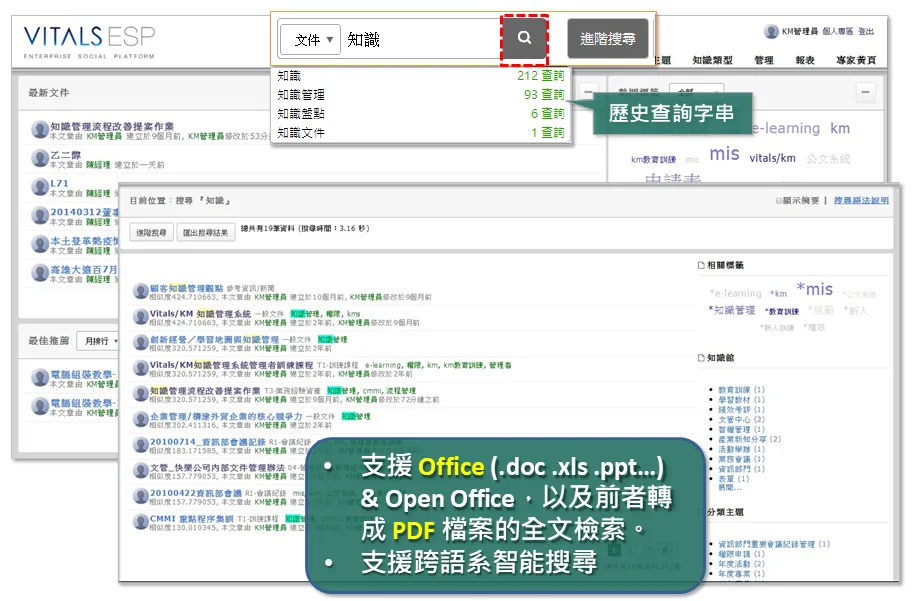
Task: Open the 知識類型 menu
Action: (712, 60)
